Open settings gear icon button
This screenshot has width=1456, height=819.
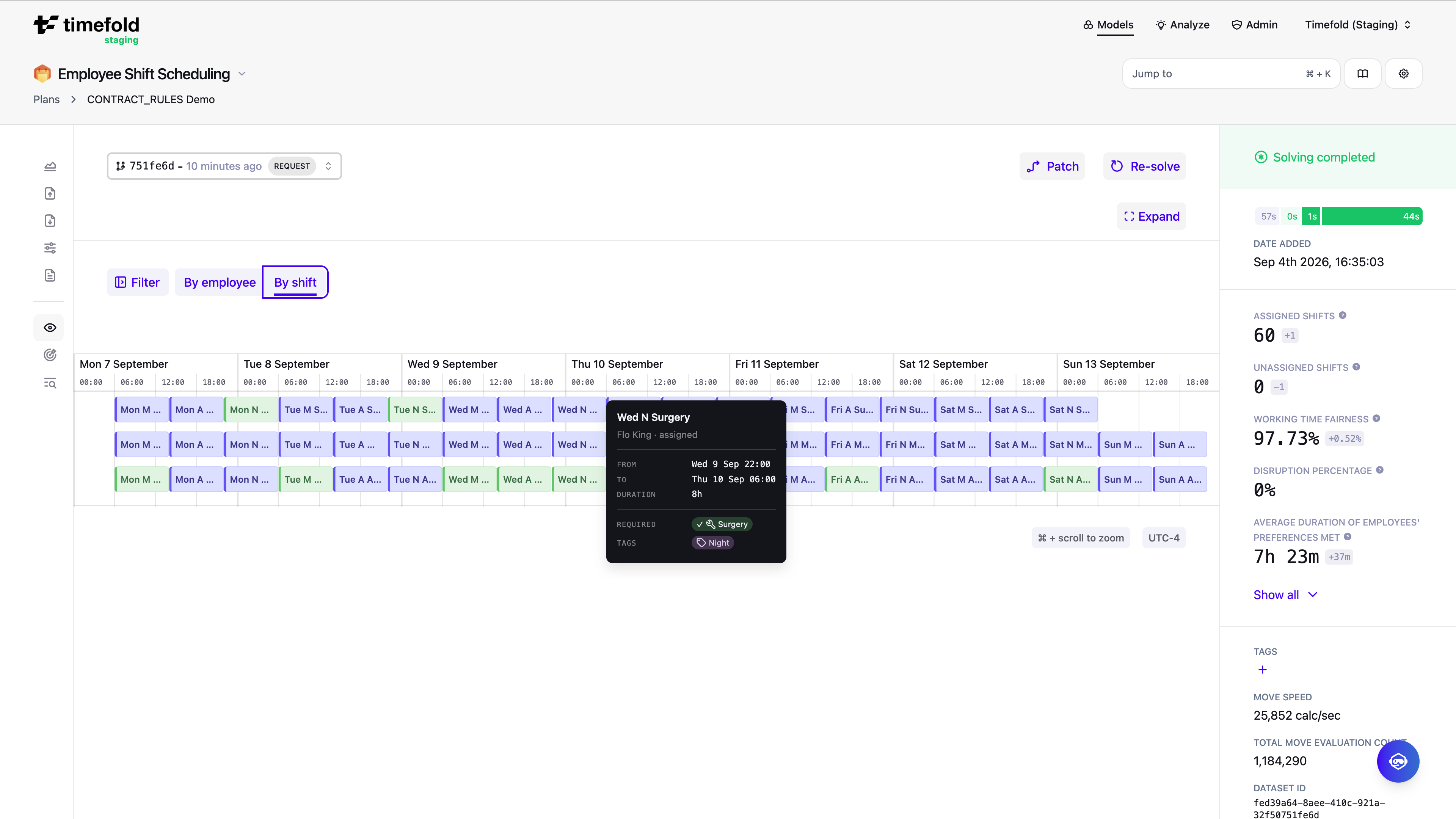pos(1403,74)
